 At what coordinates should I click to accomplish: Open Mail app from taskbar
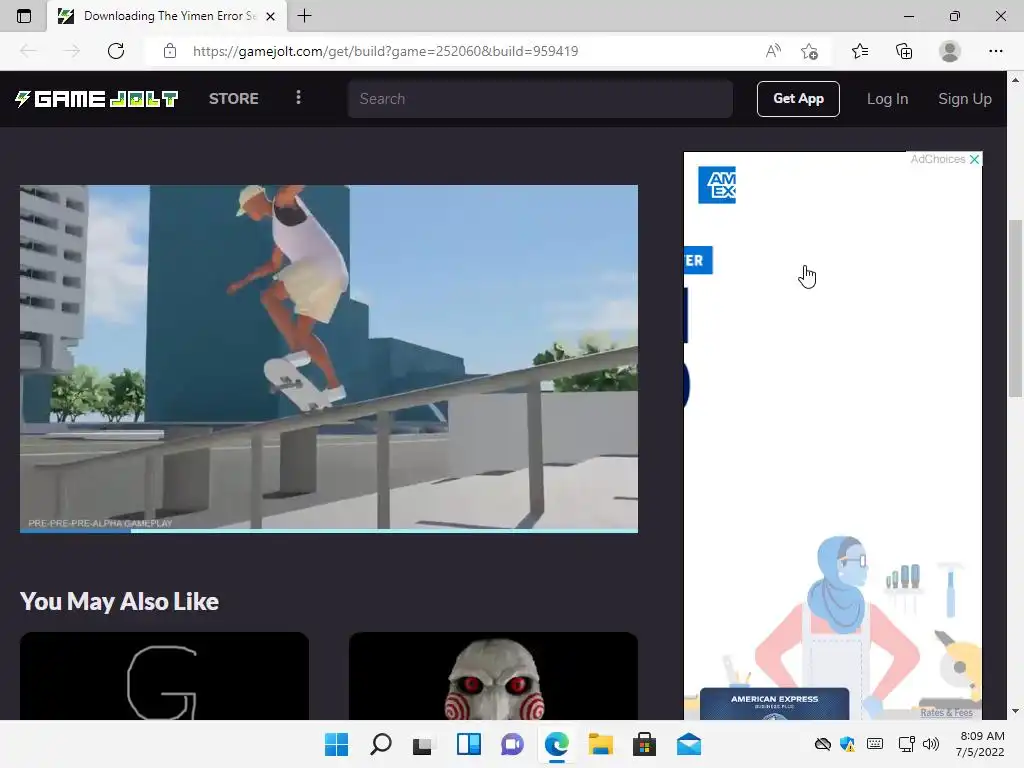[688, 744]
